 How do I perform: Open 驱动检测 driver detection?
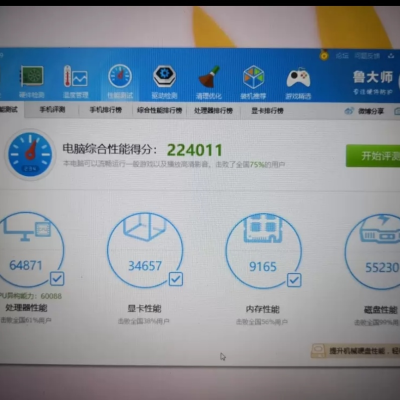164,82
